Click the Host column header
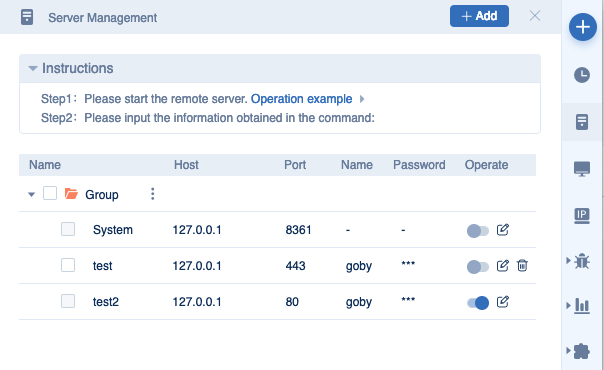The width and height of the screenshot is (604, 370). tap(186, 165)
